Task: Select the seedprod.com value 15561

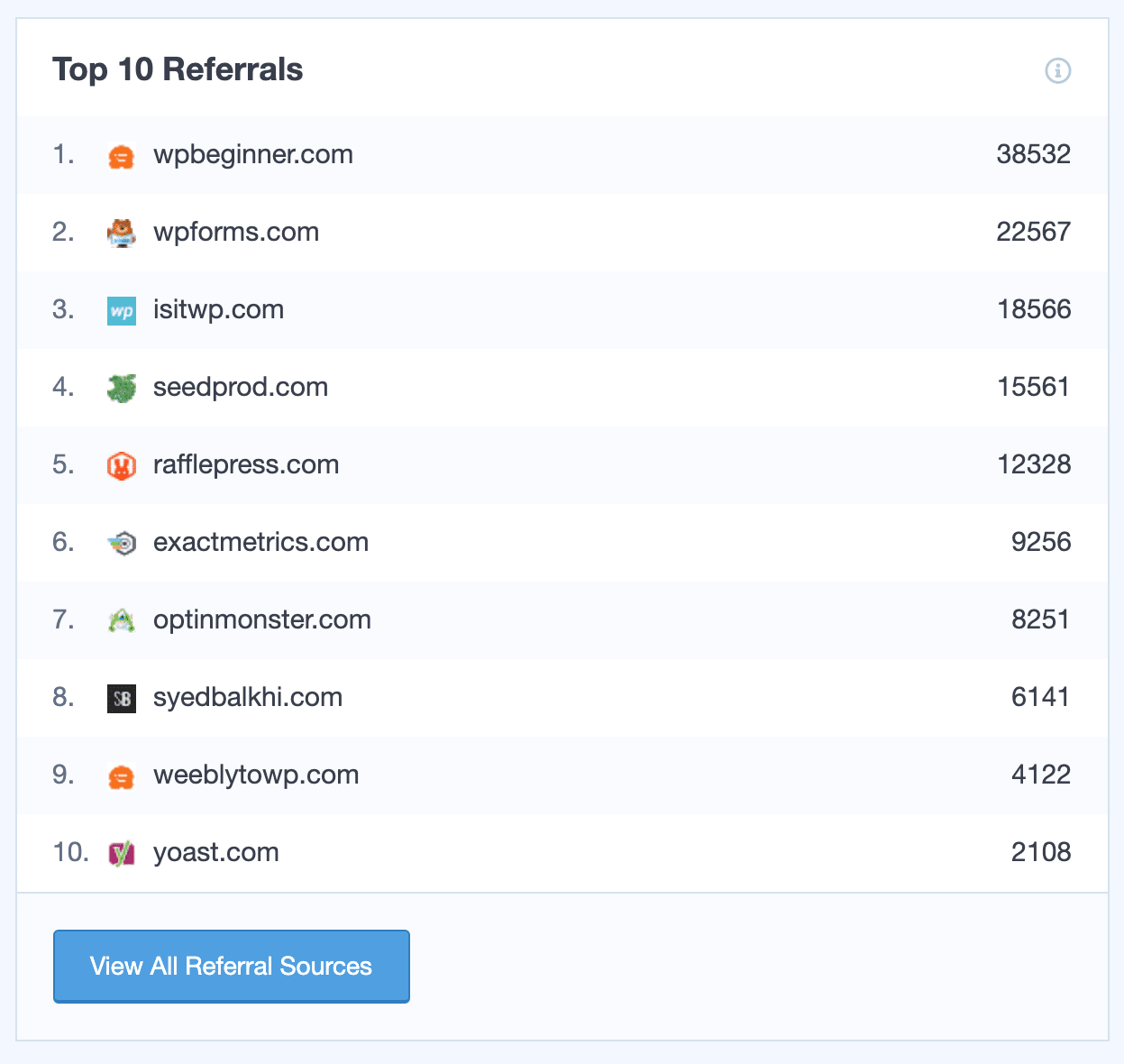Action: [x=1033, y=388]
